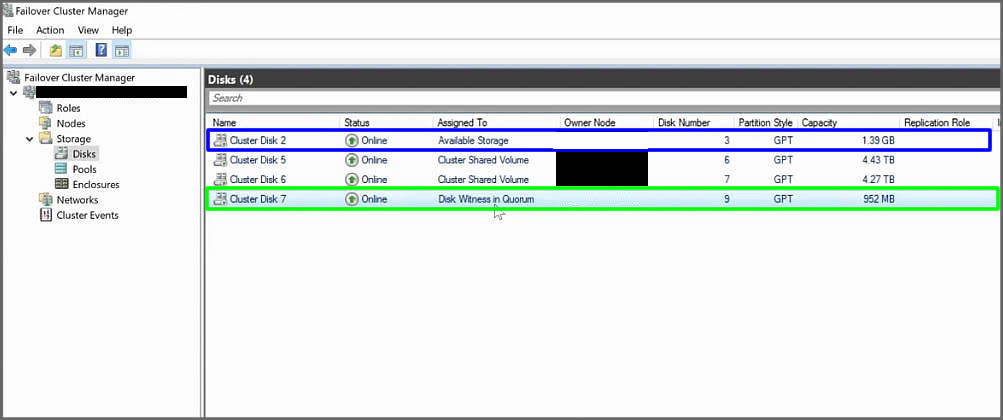1003x420 pixels.
Task: Select Networks in the tree
Action: (x=77, y=200)
